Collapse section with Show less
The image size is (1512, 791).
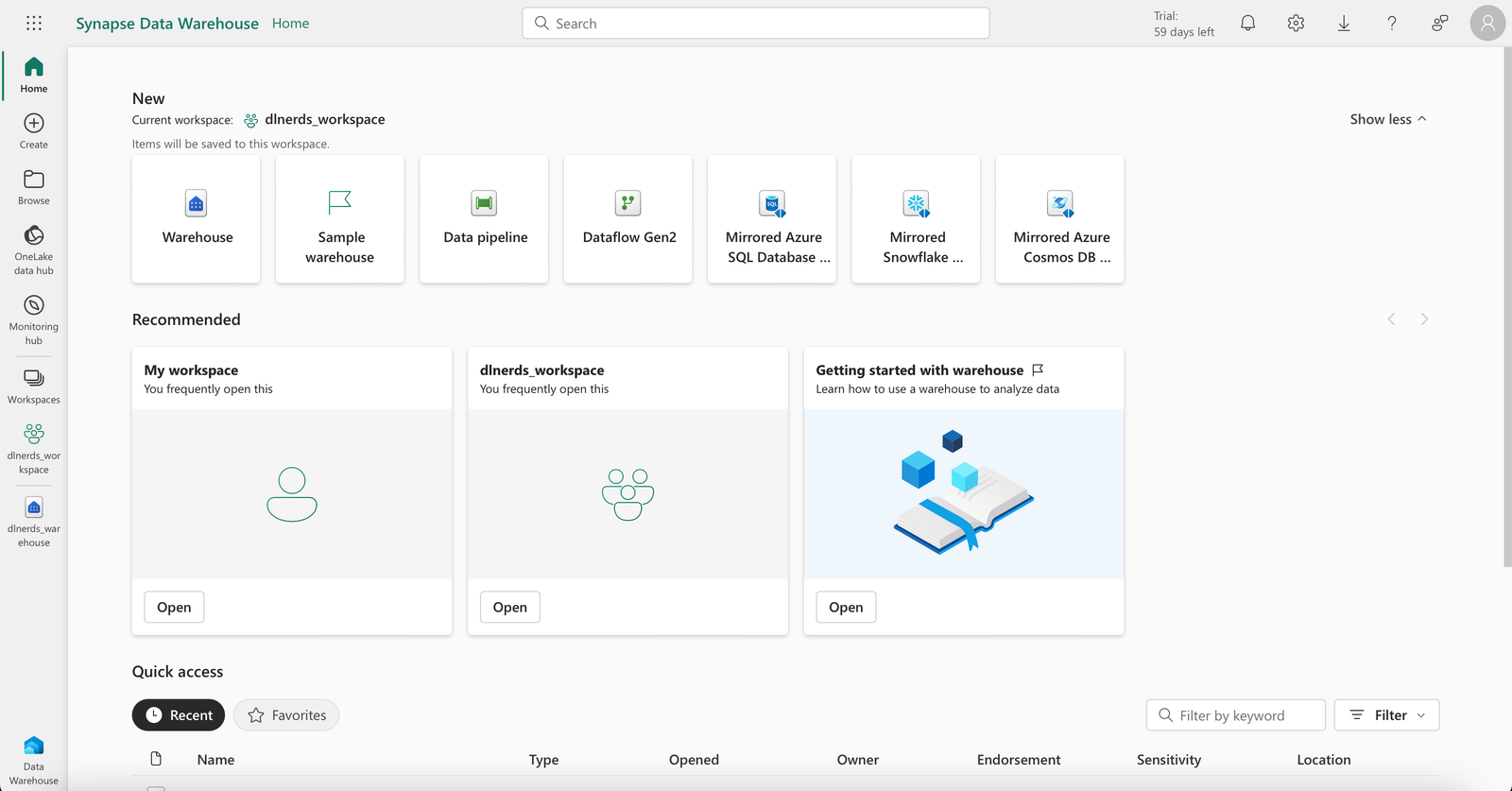point(1387,119)
